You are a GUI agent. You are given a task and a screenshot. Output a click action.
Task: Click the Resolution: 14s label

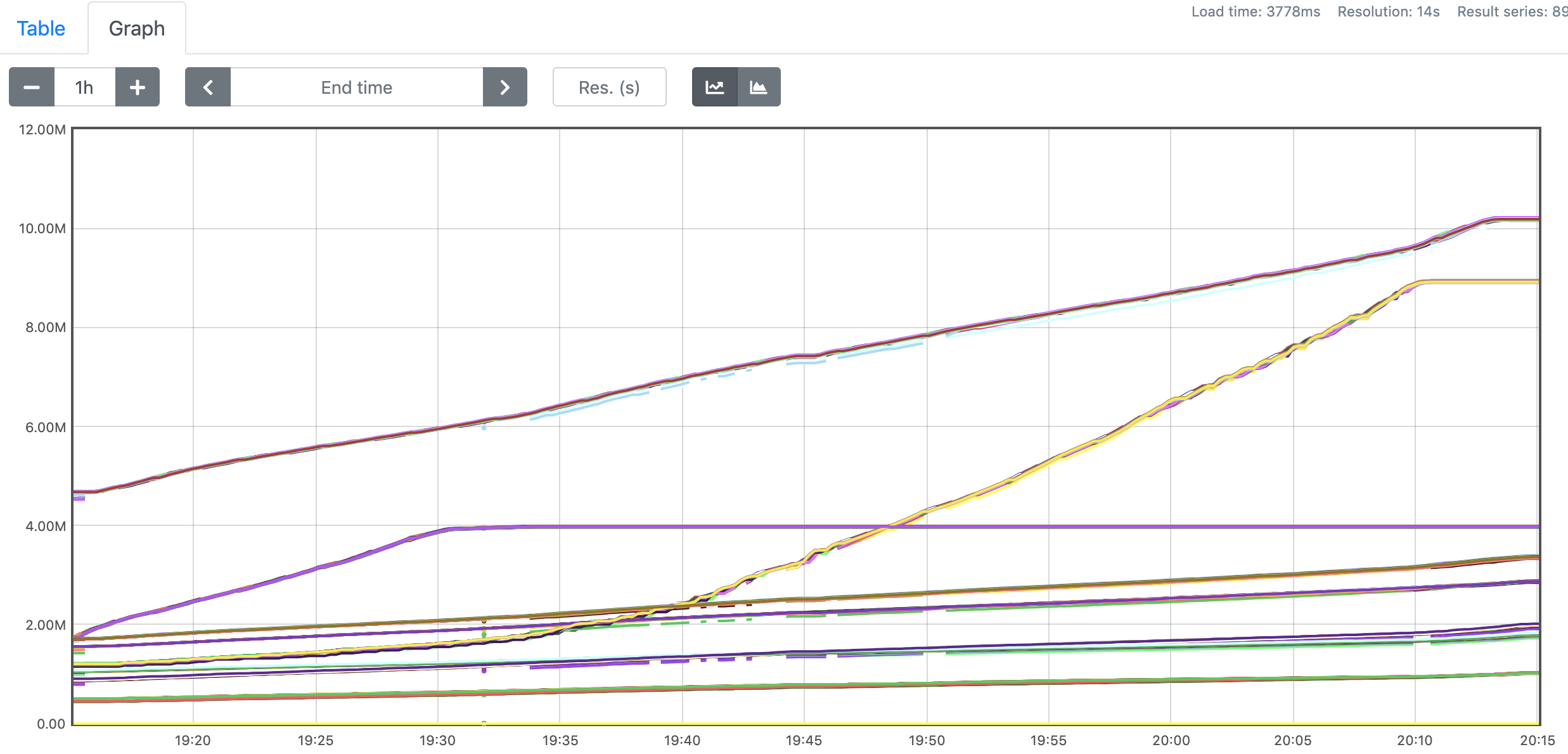tap(1388, 11)
